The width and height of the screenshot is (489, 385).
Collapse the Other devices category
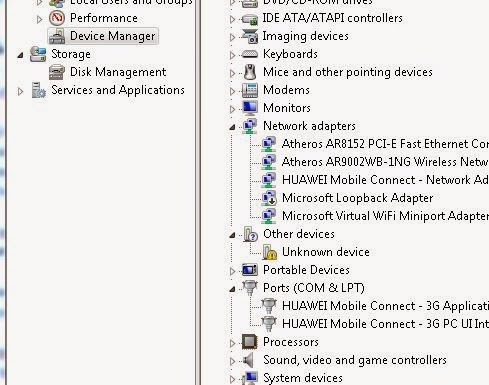[232, 235]
